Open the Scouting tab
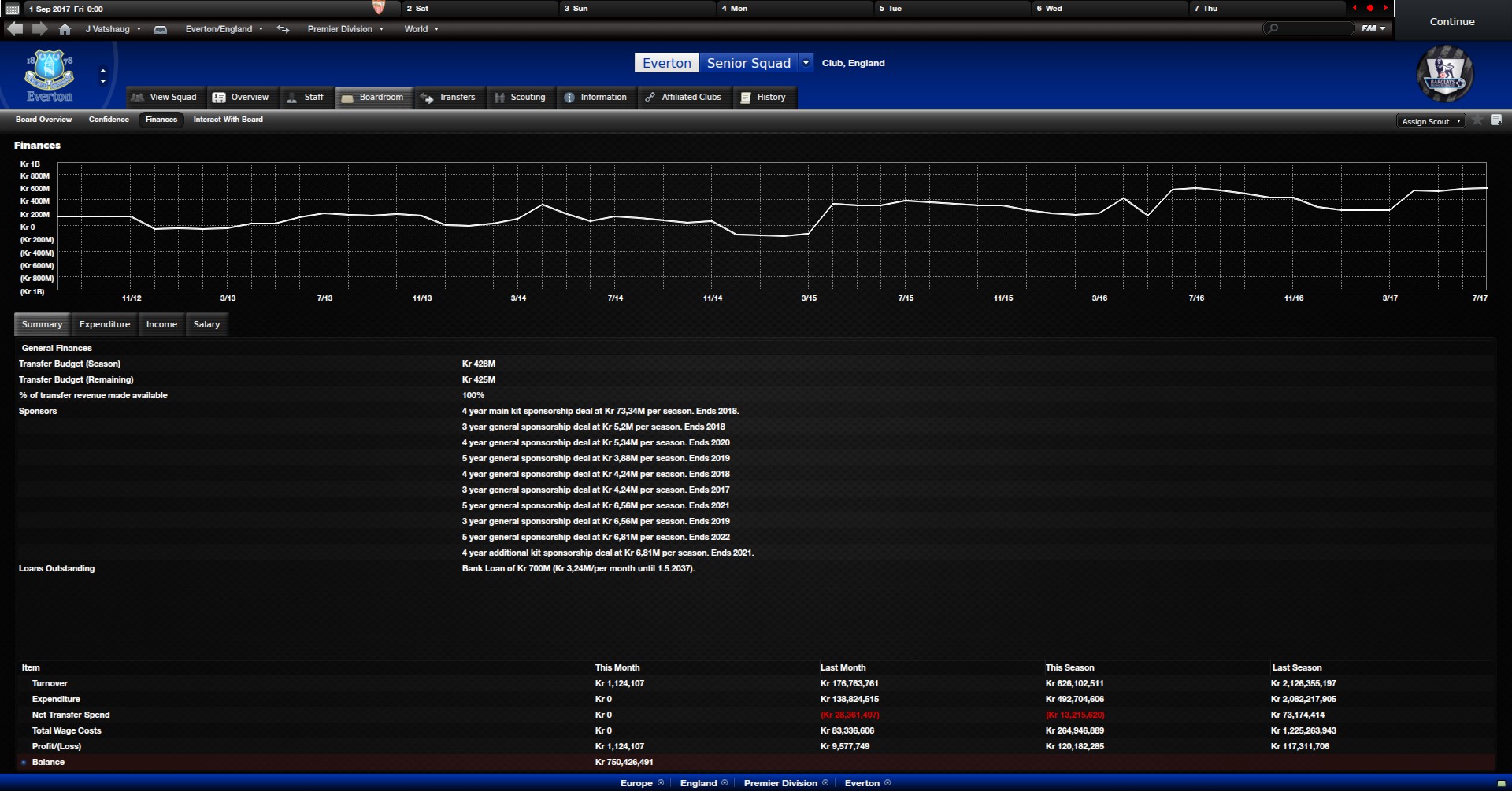The image size is (1512, 791). click(x=520, y=98)
